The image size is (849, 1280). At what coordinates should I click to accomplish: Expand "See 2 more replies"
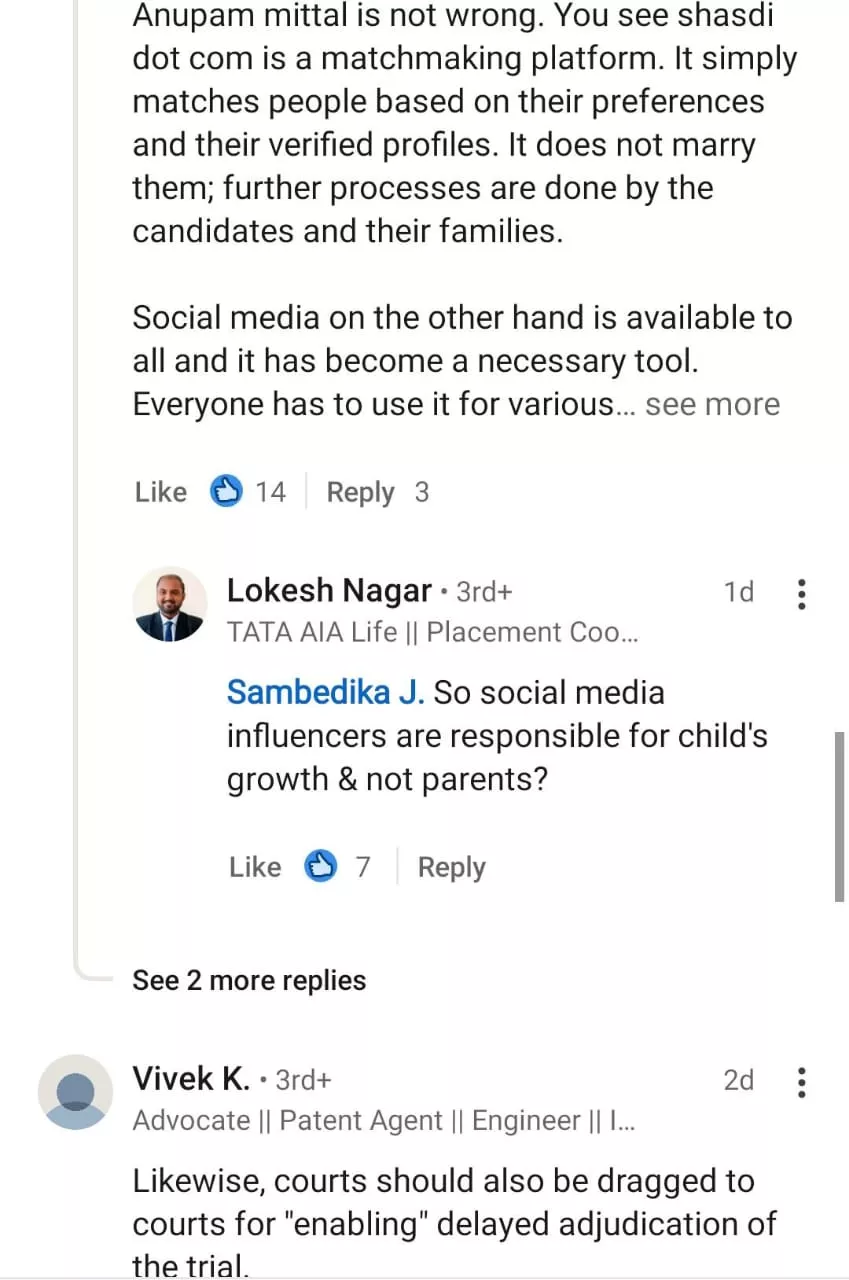(249, 981)
